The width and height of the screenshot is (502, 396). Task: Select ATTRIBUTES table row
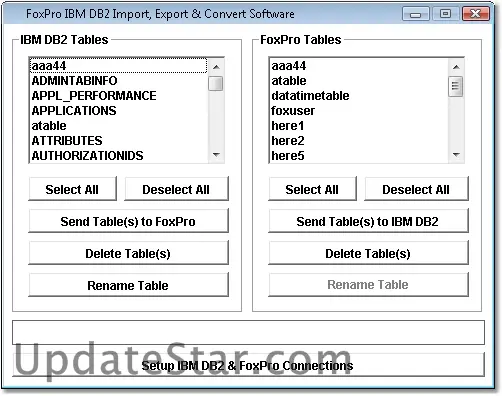119,141
